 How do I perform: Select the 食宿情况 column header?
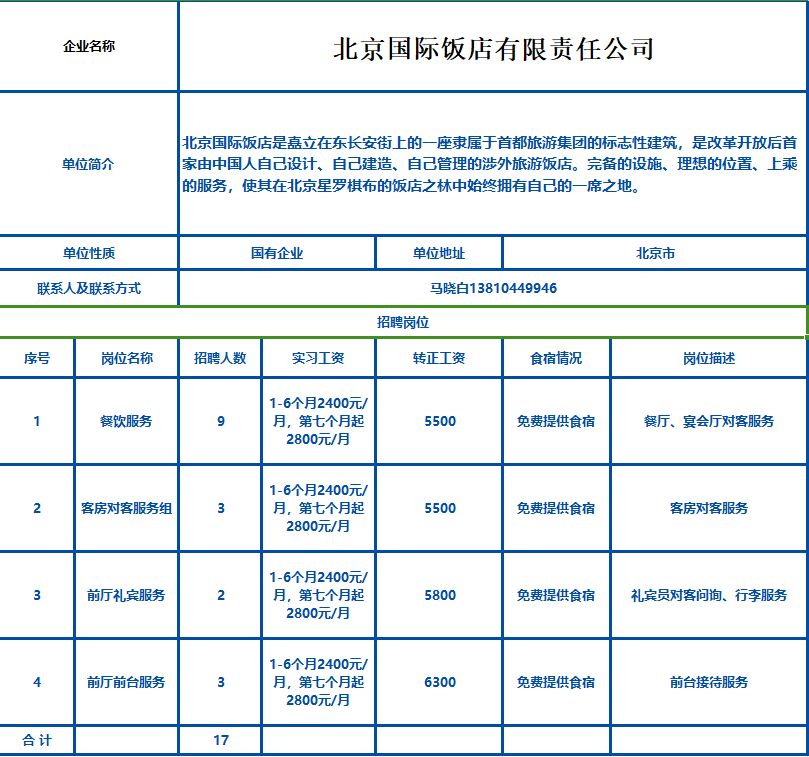point(556,358)
